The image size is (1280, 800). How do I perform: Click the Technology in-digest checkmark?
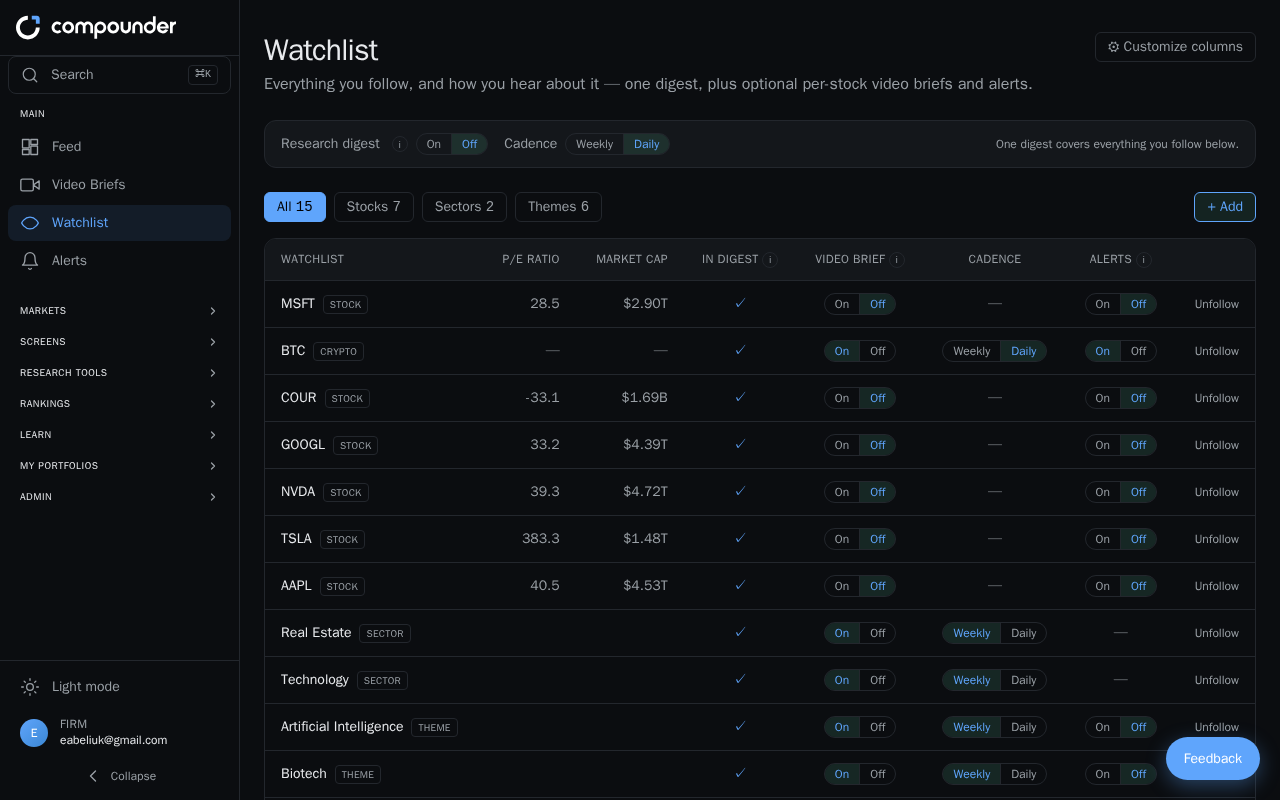pyautogui.click(x=740, y=679)
